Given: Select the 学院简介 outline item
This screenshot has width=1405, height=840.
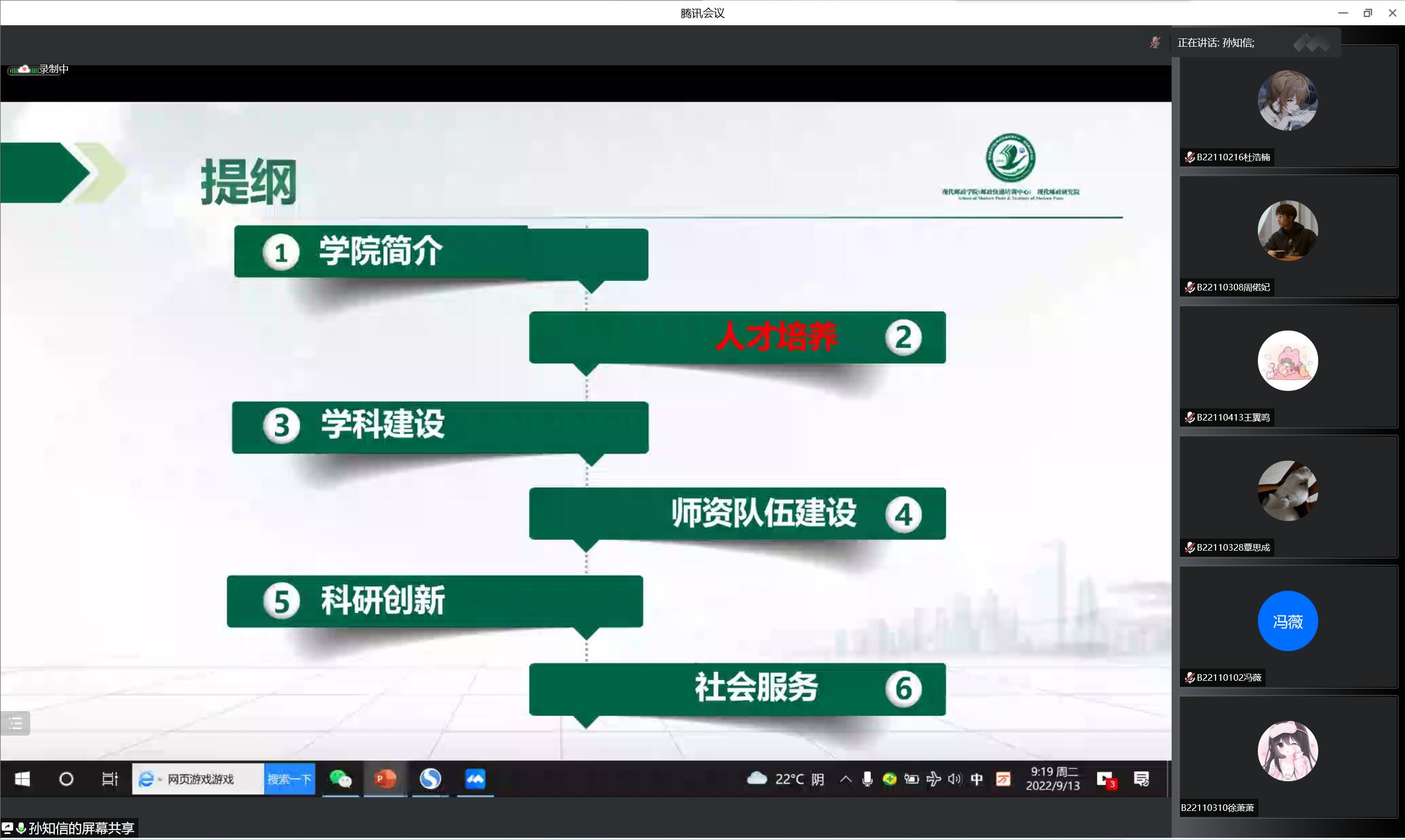Looking at the screenshot, I should (x=380, y=251).
